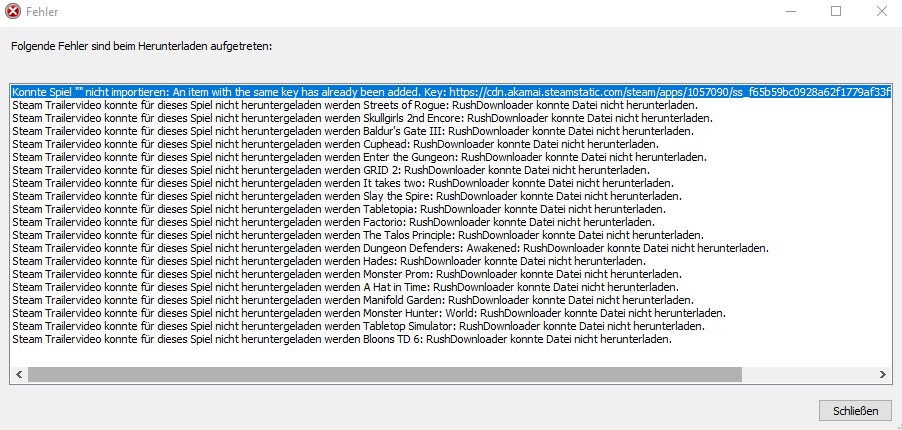
Task: Click the Fehler window title text
Action: pyautogui.click(x=42, y=12)
